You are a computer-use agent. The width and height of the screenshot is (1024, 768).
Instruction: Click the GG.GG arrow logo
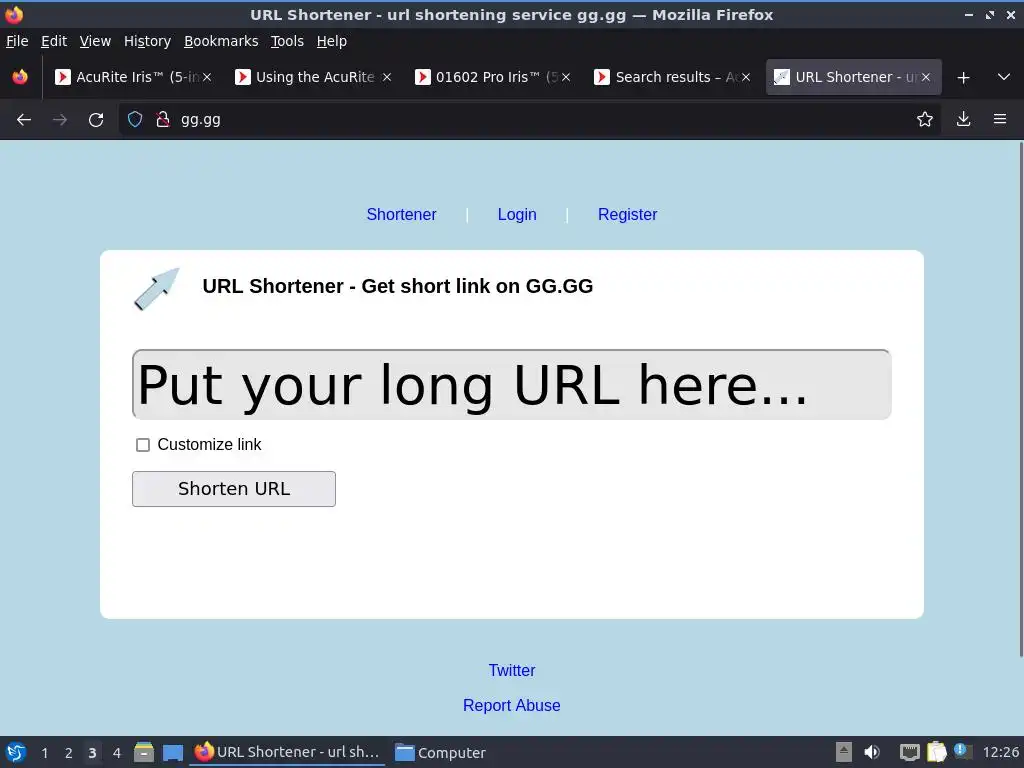(157, 289)
